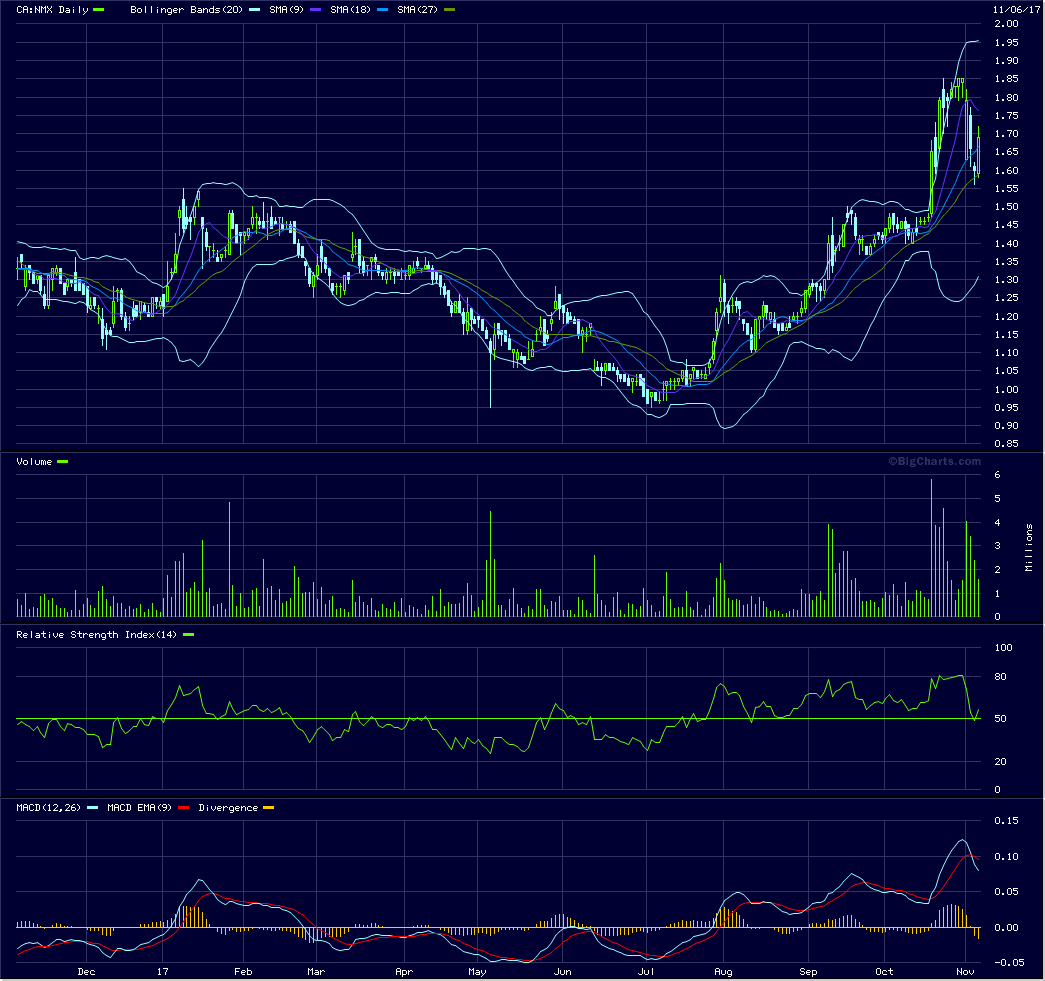Click the Nov month axis label
1045x981 pixels.
click(x=965, y=972)
